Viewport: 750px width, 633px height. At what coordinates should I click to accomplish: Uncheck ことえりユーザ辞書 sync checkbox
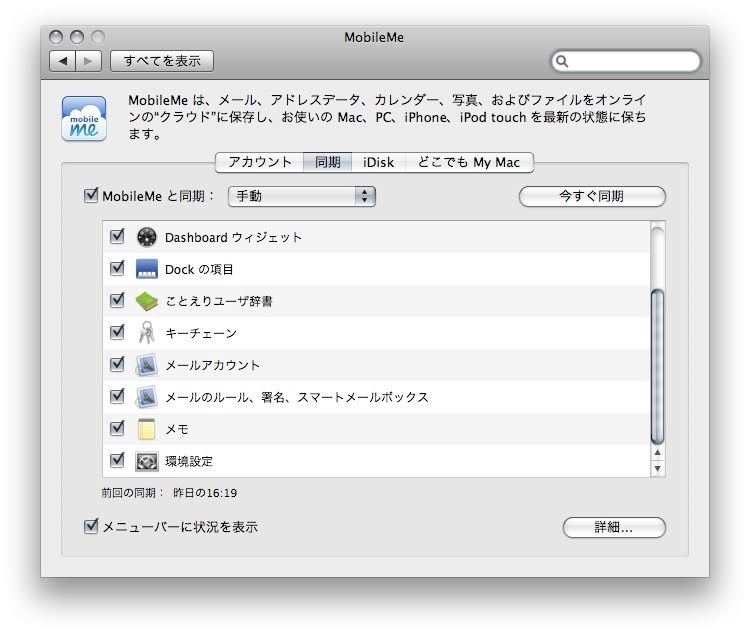117,300
